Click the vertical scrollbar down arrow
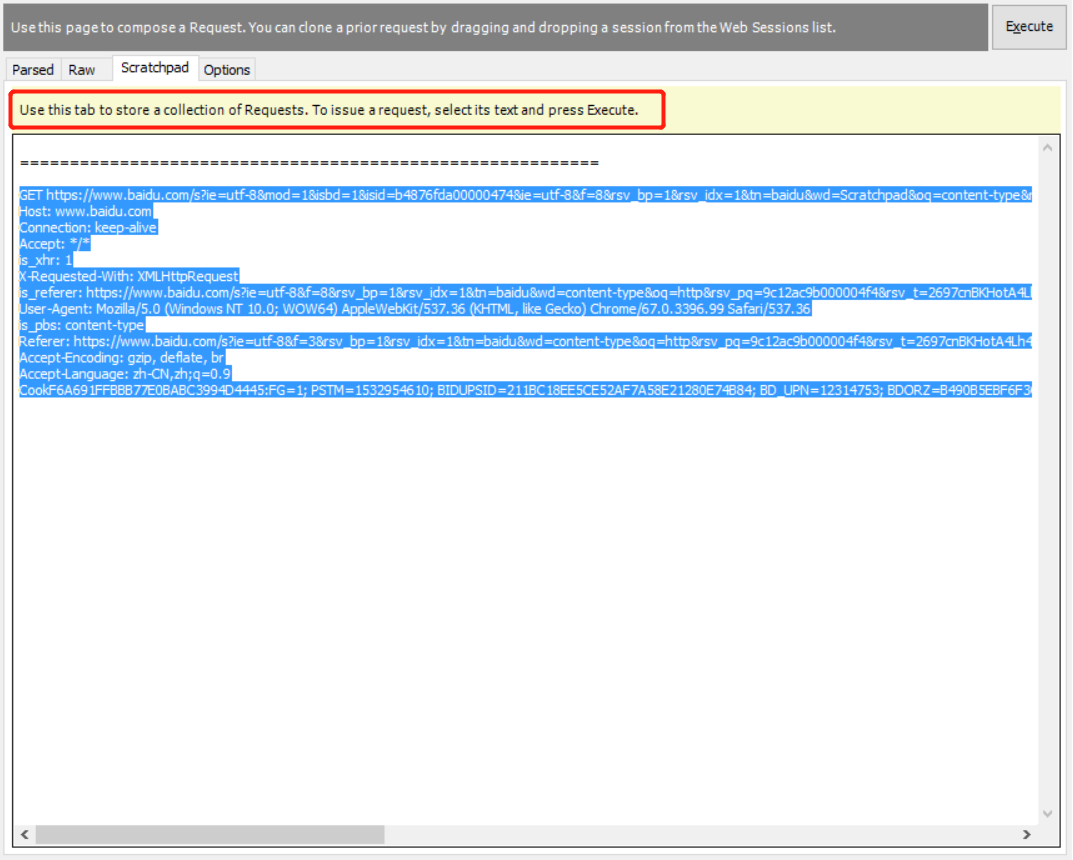The height and width of the screenshot is (860, 1073). click(x=1048, y=814)
